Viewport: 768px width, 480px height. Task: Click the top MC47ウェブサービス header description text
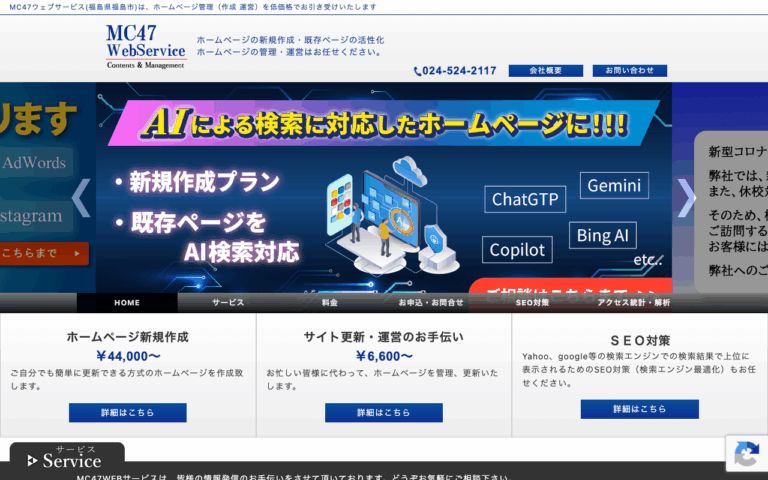(x=193, y=7)
